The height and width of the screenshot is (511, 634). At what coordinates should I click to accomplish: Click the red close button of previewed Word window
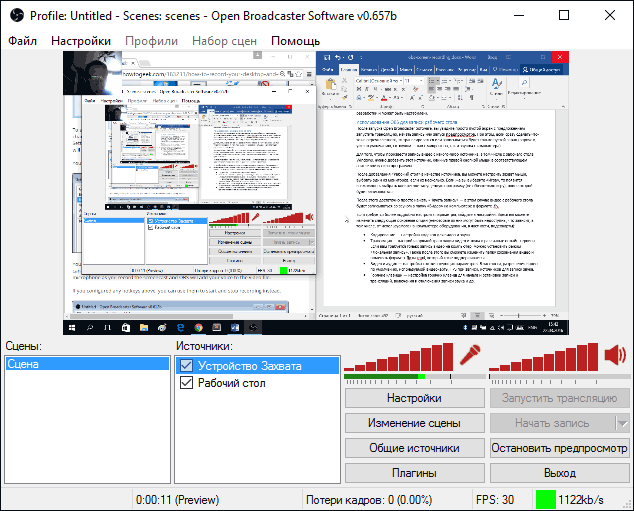point(560,57)
